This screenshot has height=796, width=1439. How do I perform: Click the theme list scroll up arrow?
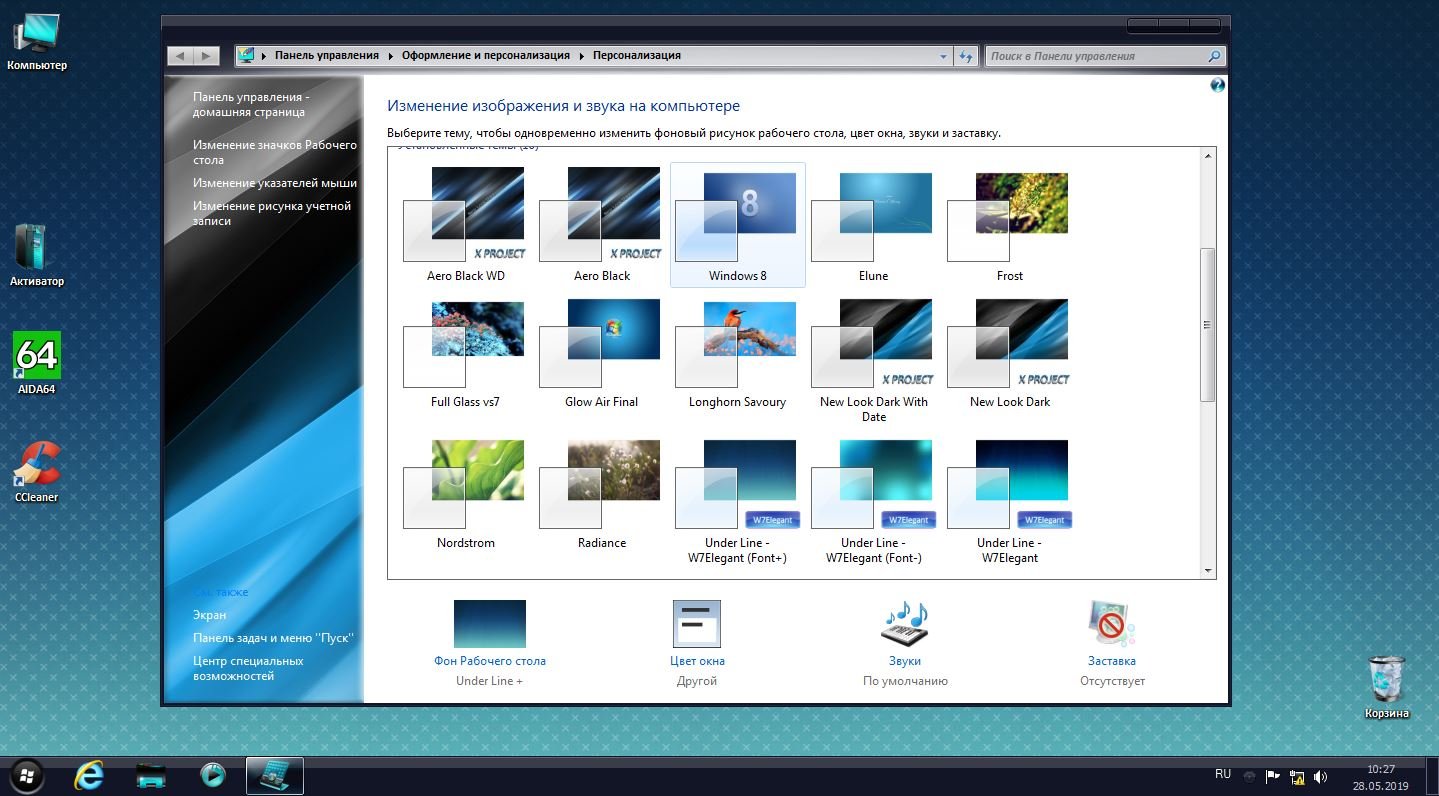[1208, 155]
